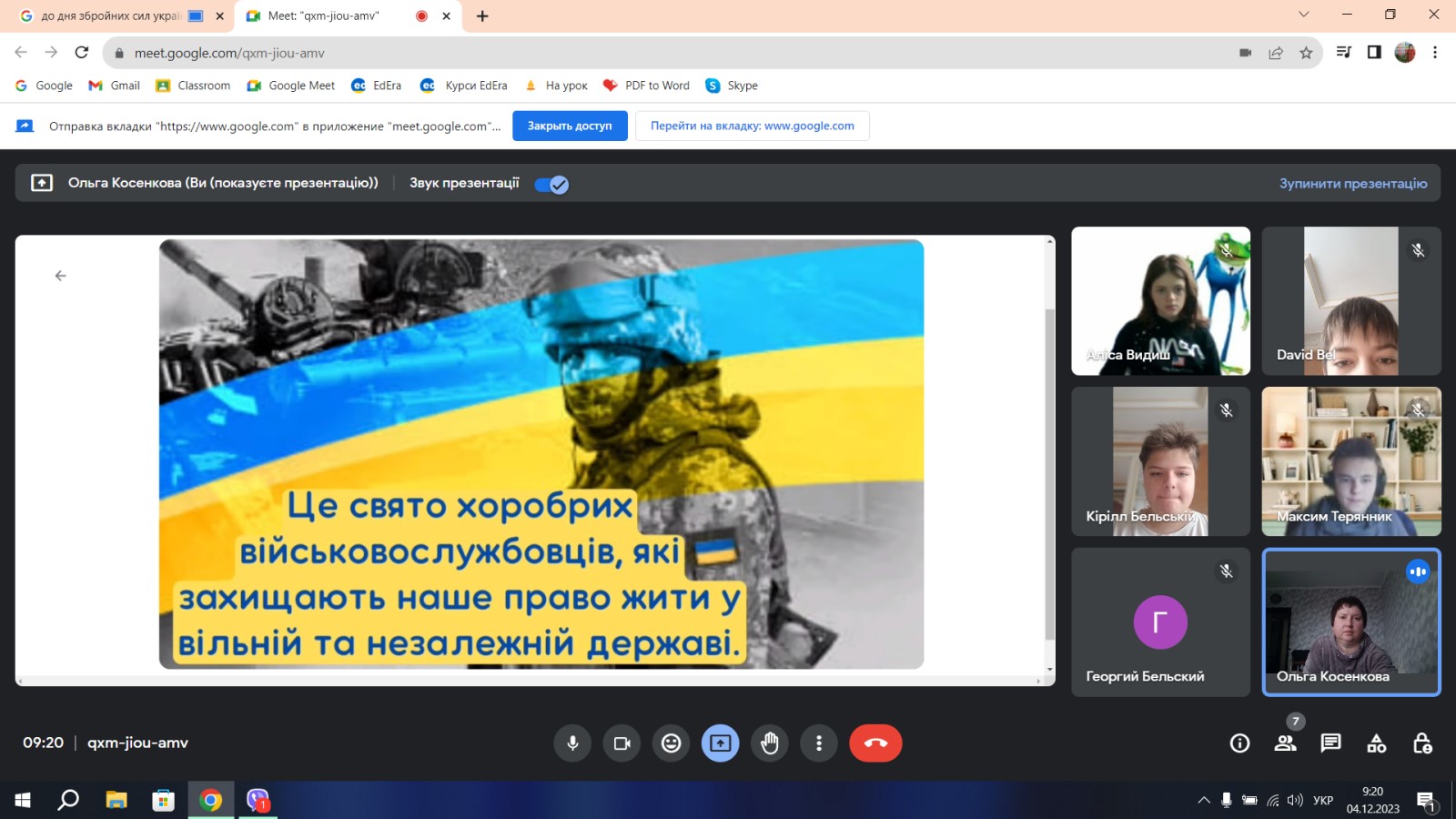Click the present screen button
Screen dimensions: 1456x819
[x=720, y=743]
